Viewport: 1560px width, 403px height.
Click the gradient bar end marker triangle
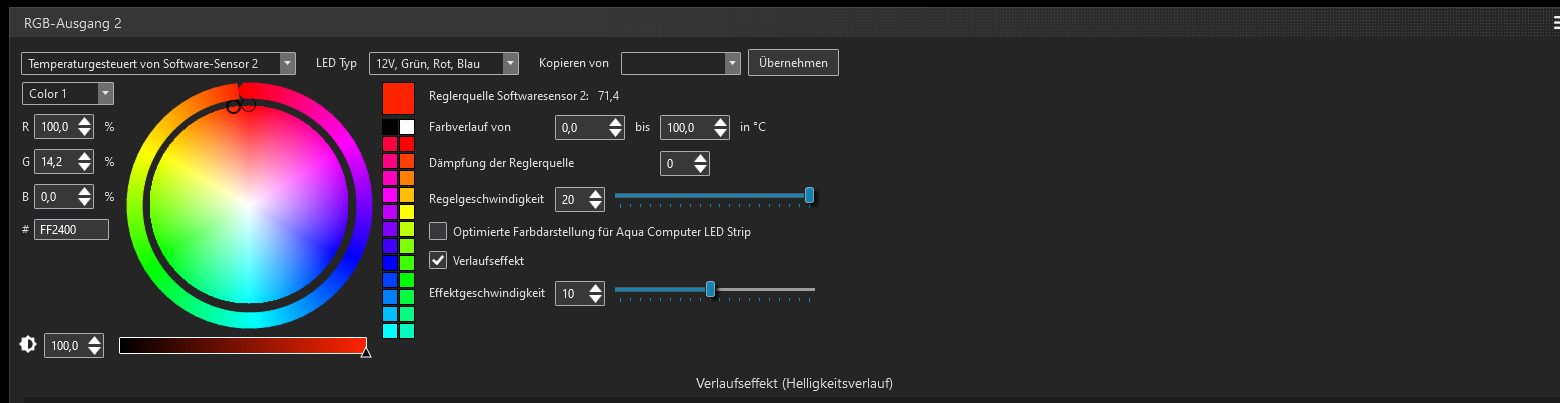pyautogui.click(x=365, y=352)
